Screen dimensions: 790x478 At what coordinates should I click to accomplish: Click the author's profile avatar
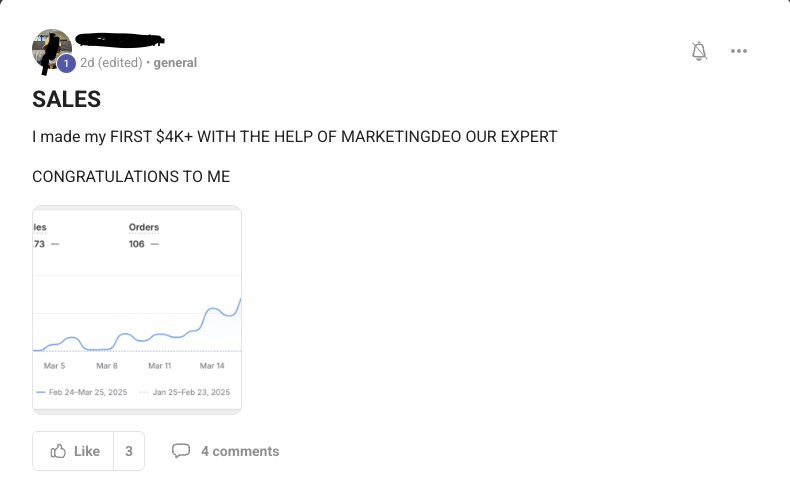(x=50, y=50)
